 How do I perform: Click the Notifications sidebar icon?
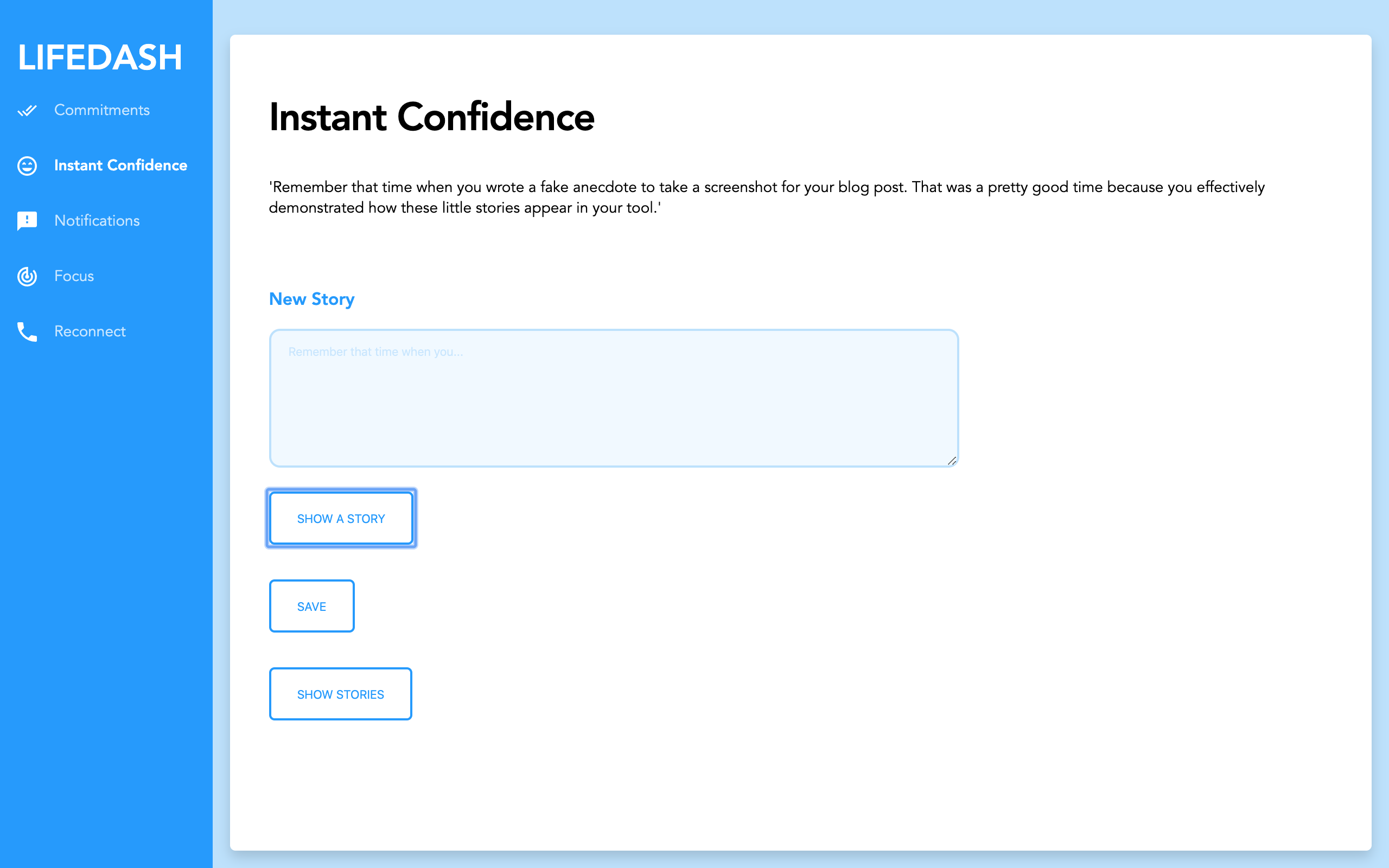[x=27, y=221]
